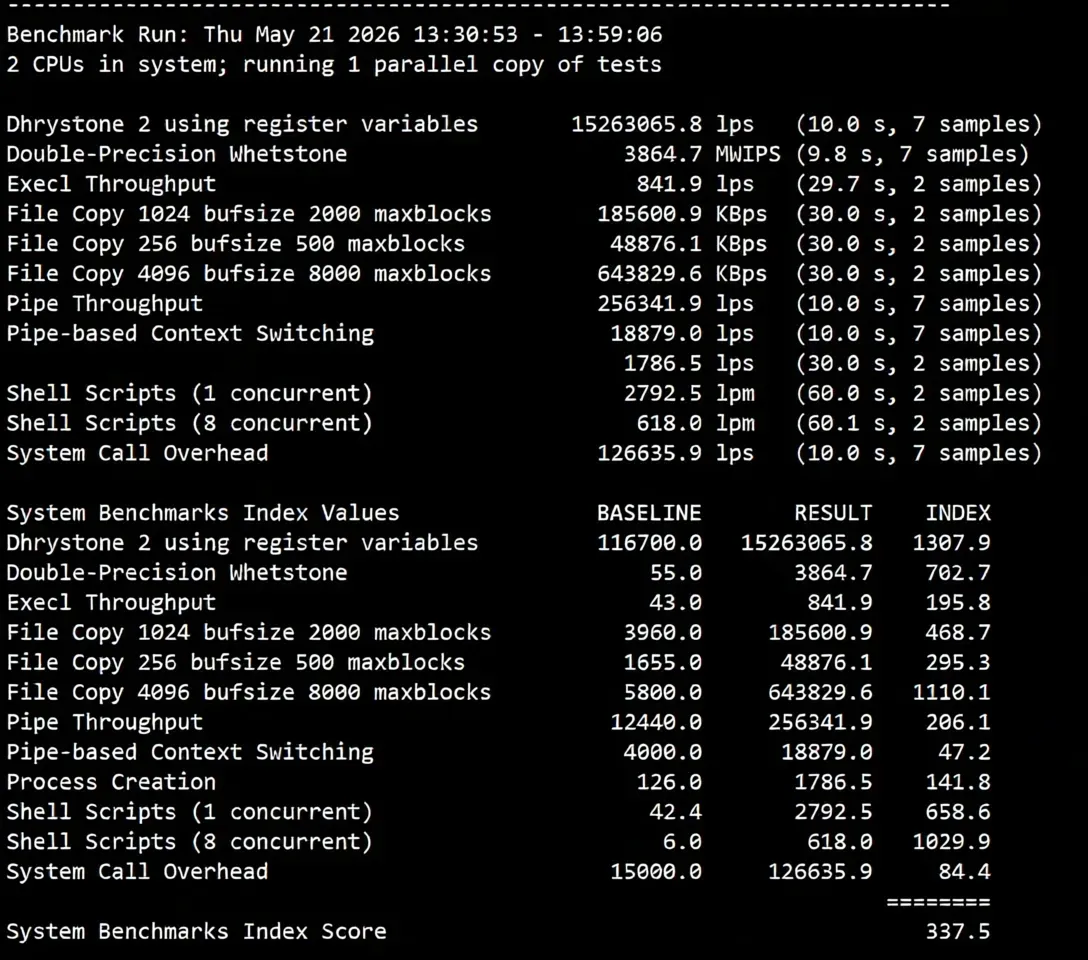The height and width of the screenshot is (960, 1088).
Task: Click System Call Overhead baseline '15000.0'
Action: pos(656,870)
